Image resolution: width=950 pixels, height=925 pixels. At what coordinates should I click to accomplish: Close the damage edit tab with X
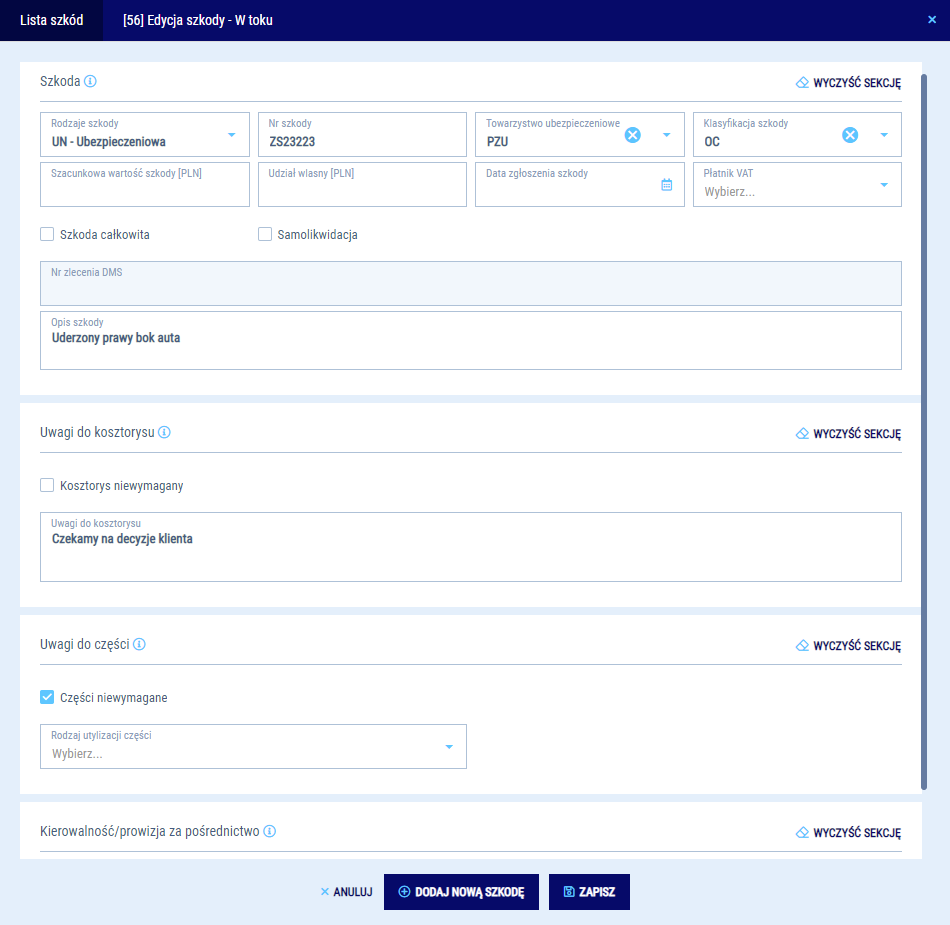pyautogui.click(x=932, y=19)
